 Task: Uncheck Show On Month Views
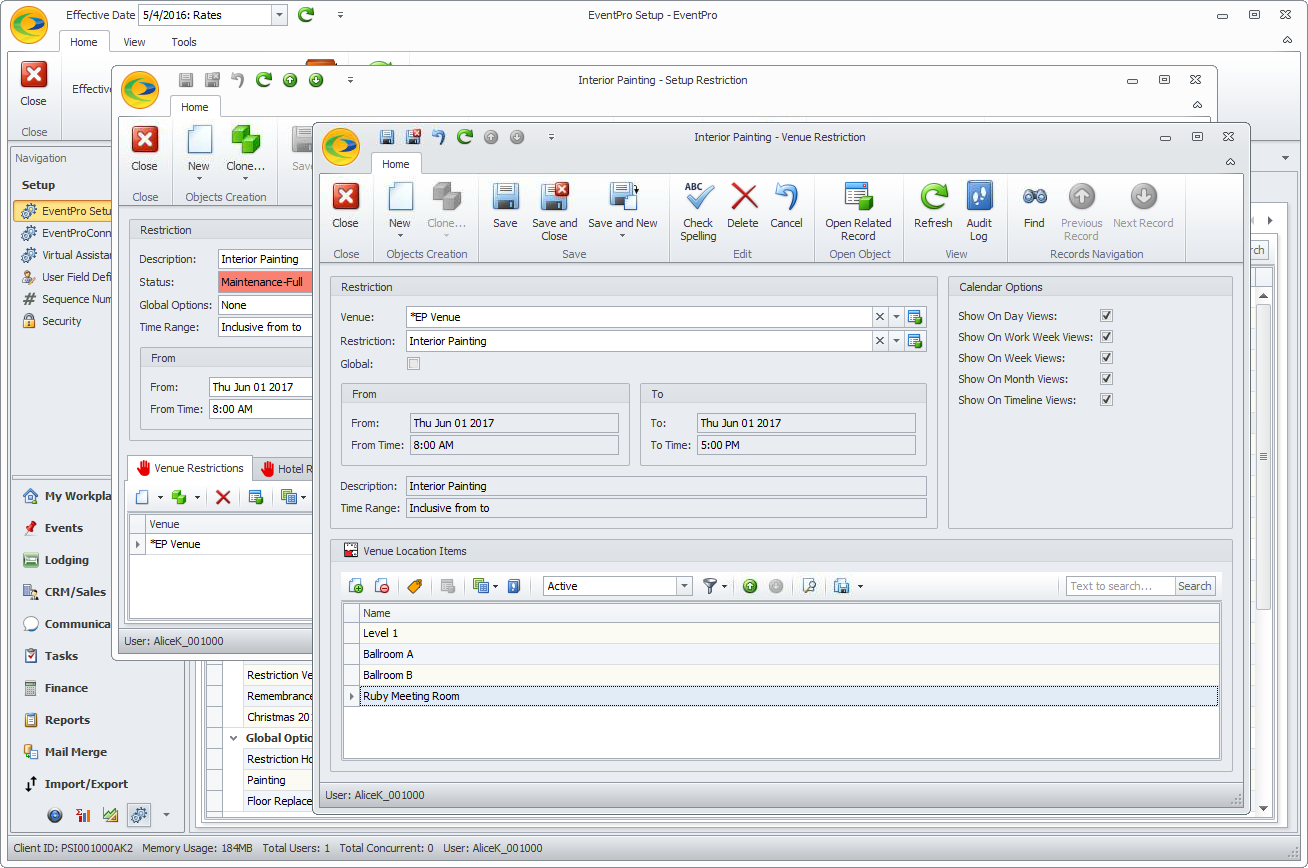(x=1106, y=379)
